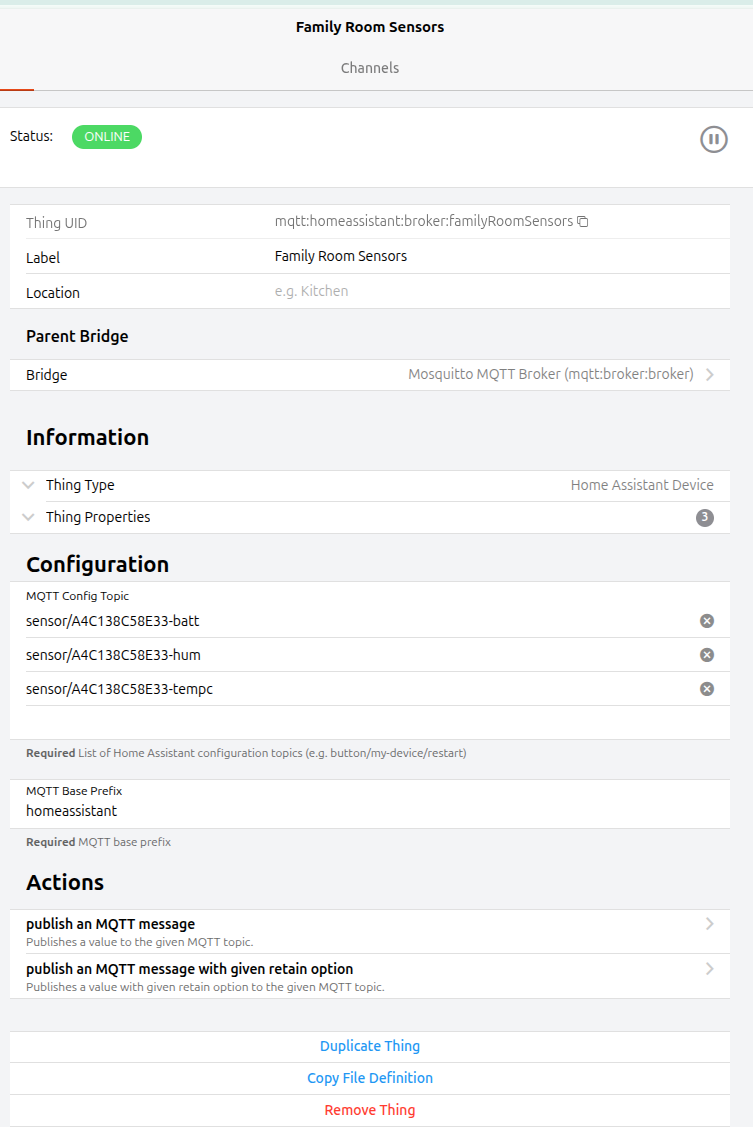Image resolution: width=753 pixels, height=1127 pixels.
Task: Delete the hum config topic entry
Action: [707, 655]
